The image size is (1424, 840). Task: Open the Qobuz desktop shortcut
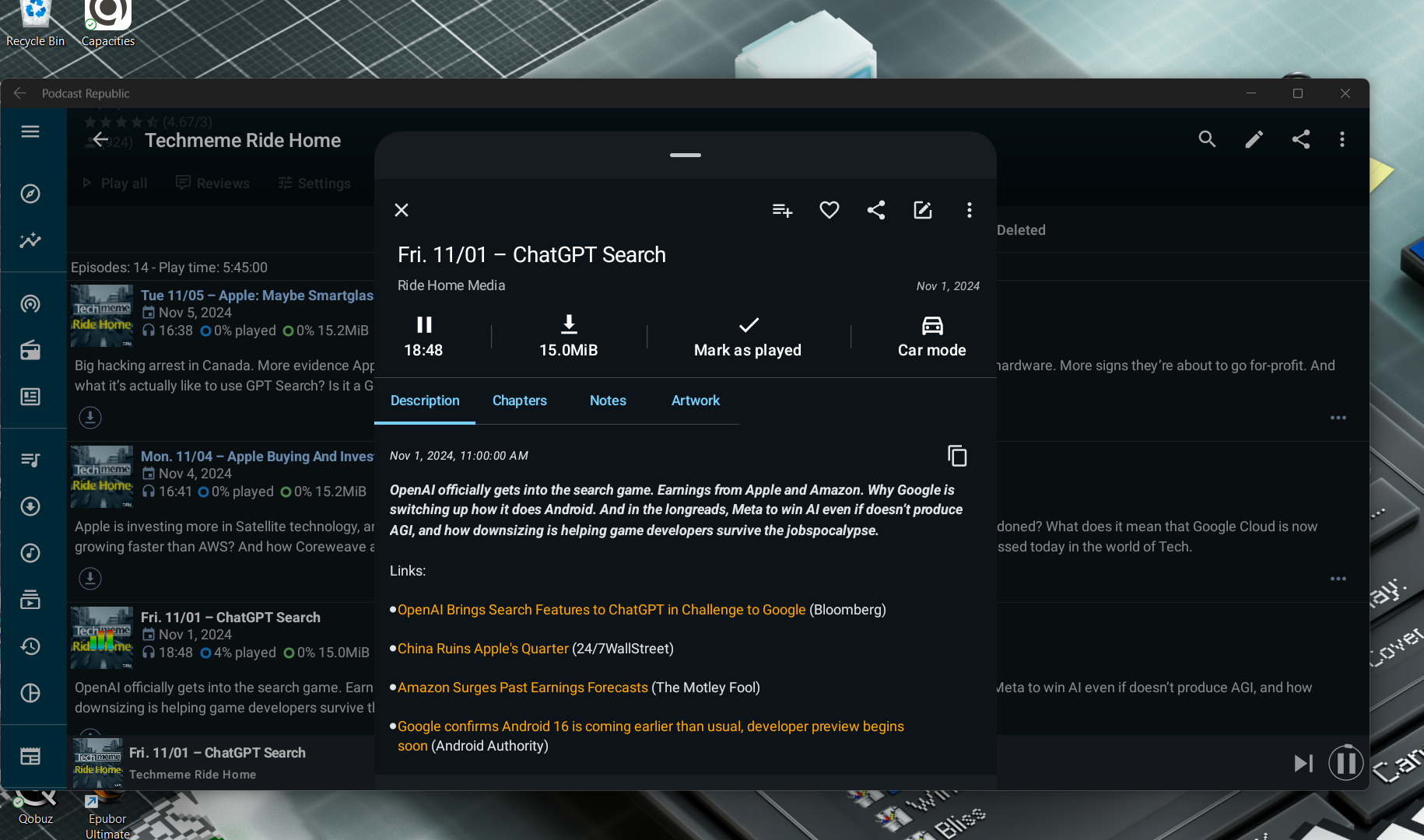coord(36,809)
